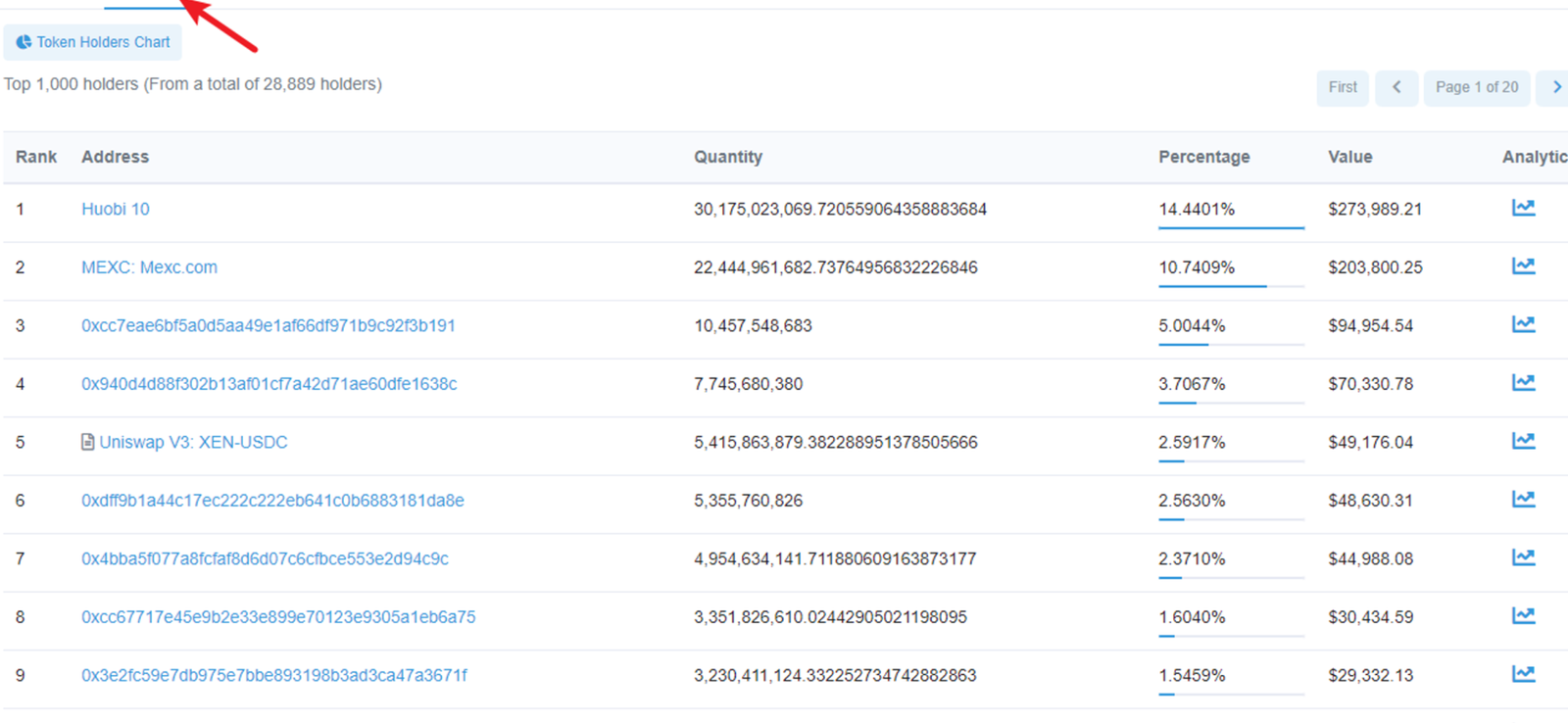Click analytics icon in rank 6 row

pos(1523,499)
